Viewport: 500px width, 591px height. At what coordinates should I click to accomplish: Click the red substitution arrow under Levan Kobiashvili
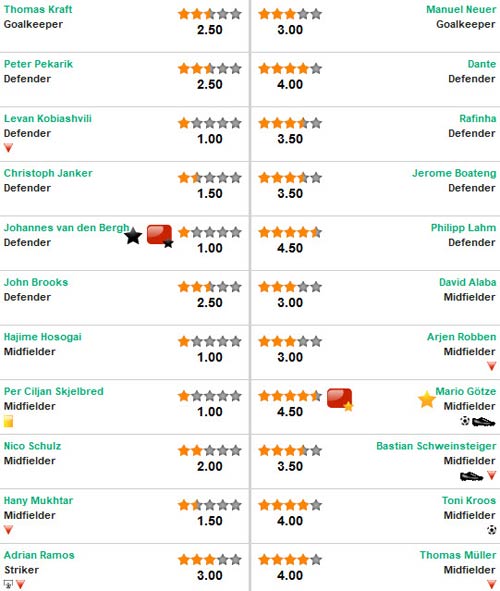pyautogui.click(x=8, y=148)
